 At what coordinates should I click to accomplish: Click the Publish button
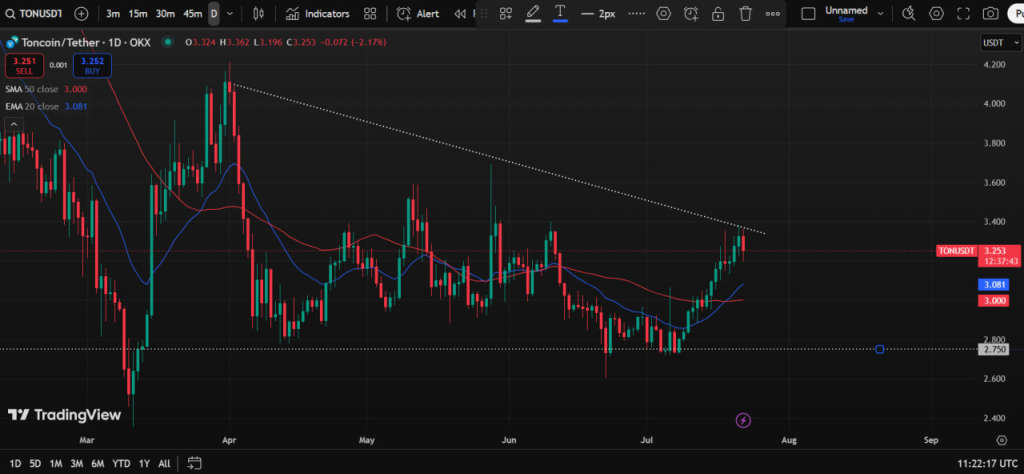click(x=1016, y=13)
